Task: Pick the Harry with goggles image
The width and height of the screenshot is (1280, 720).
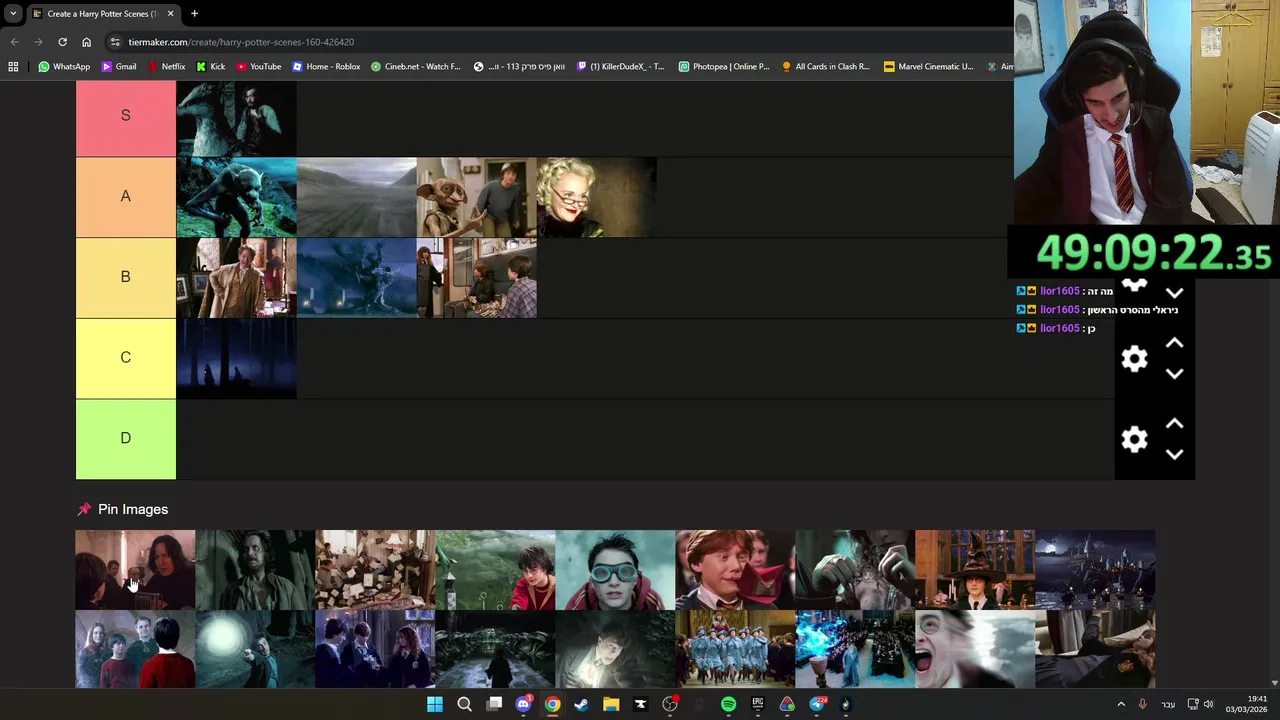Action: 615,569
